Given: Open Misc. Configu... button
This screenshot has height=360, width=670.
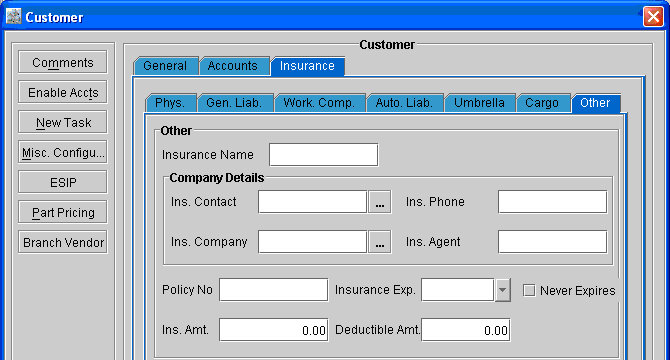Looking at the screenshot, I should (x=63, y=152).
